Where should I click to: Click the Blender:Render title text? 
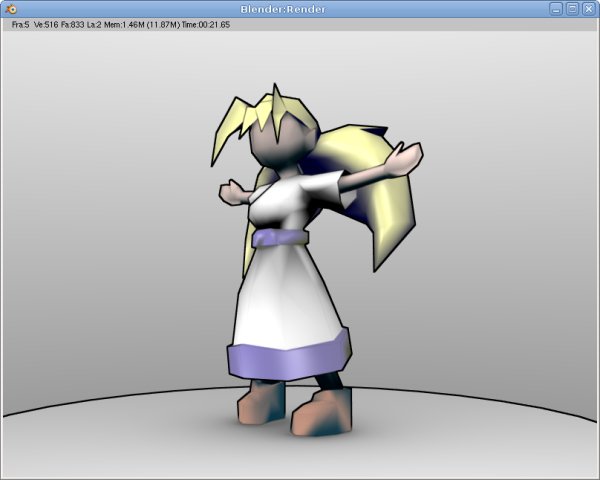click(281, 9)
